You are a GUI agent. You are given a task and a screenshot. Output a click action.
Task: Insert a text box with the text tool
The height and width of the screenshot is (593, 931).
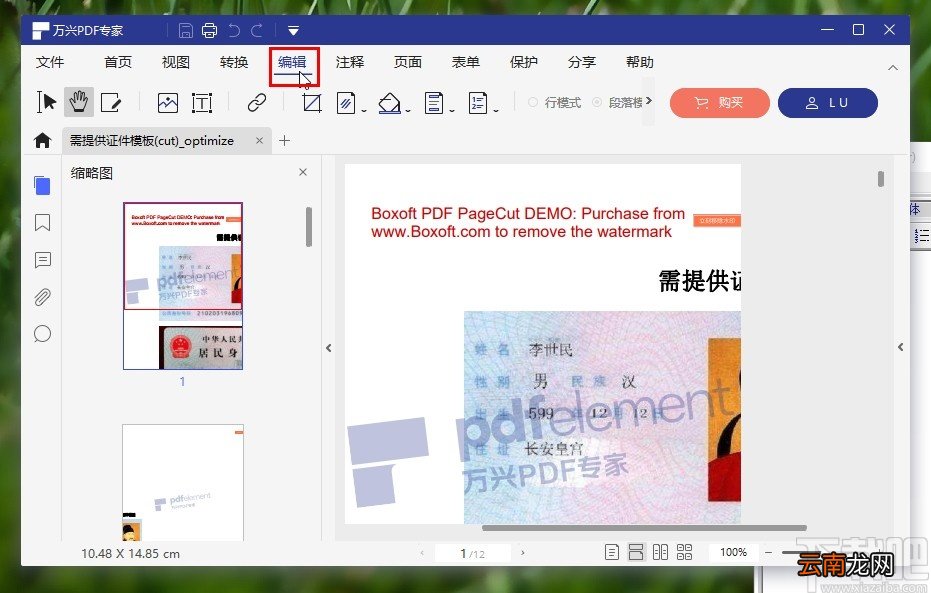202,103
